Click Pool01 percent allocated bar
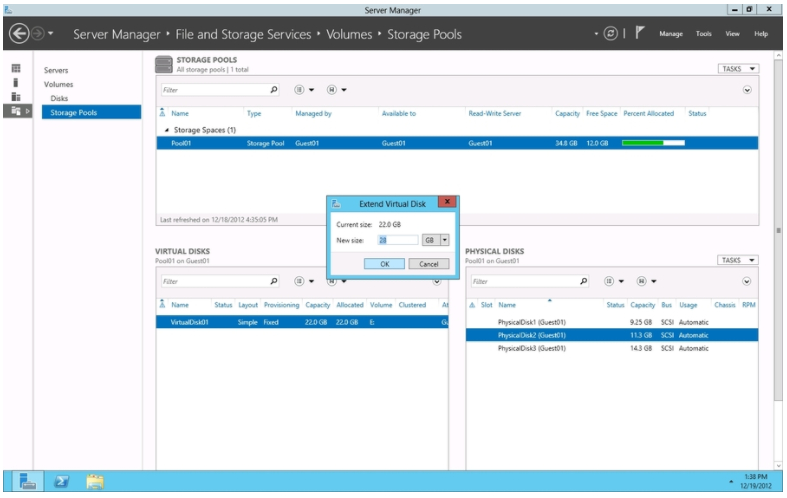Viewport: 787px width, 498px height. tap(653, 143)
